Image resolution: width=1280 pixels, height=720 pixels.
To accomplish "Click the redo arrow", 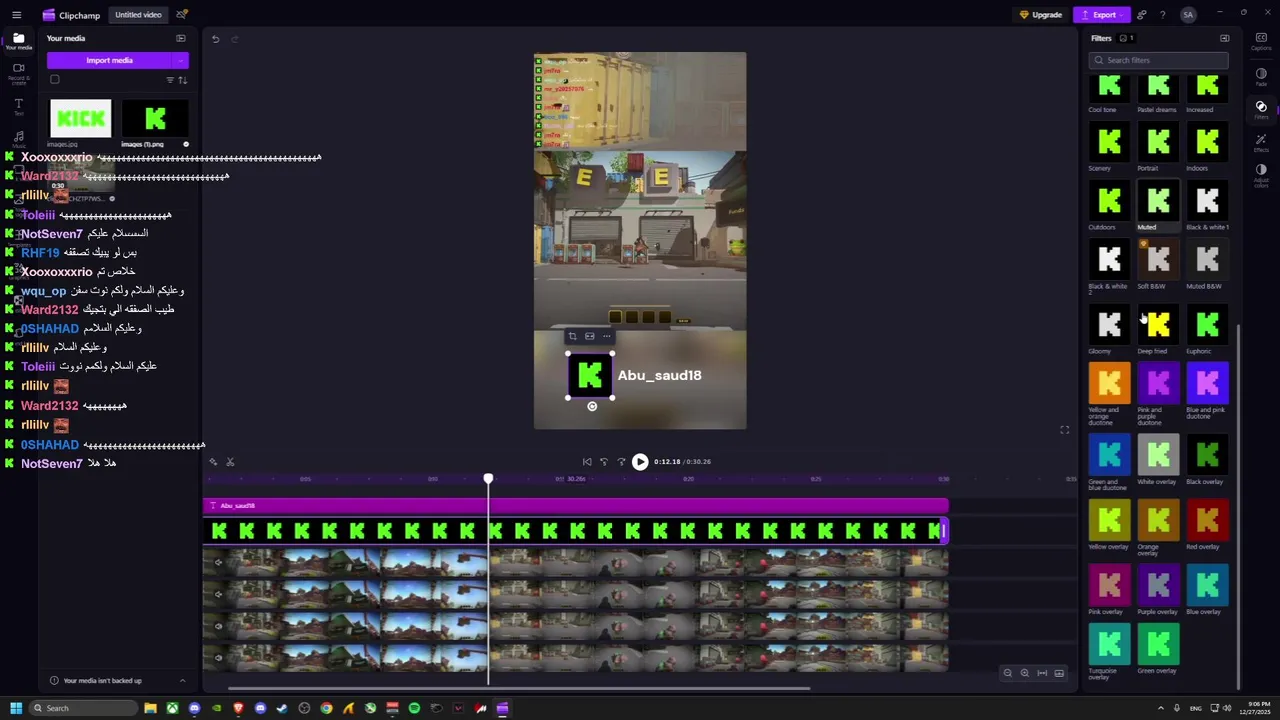I will [235, 39].
